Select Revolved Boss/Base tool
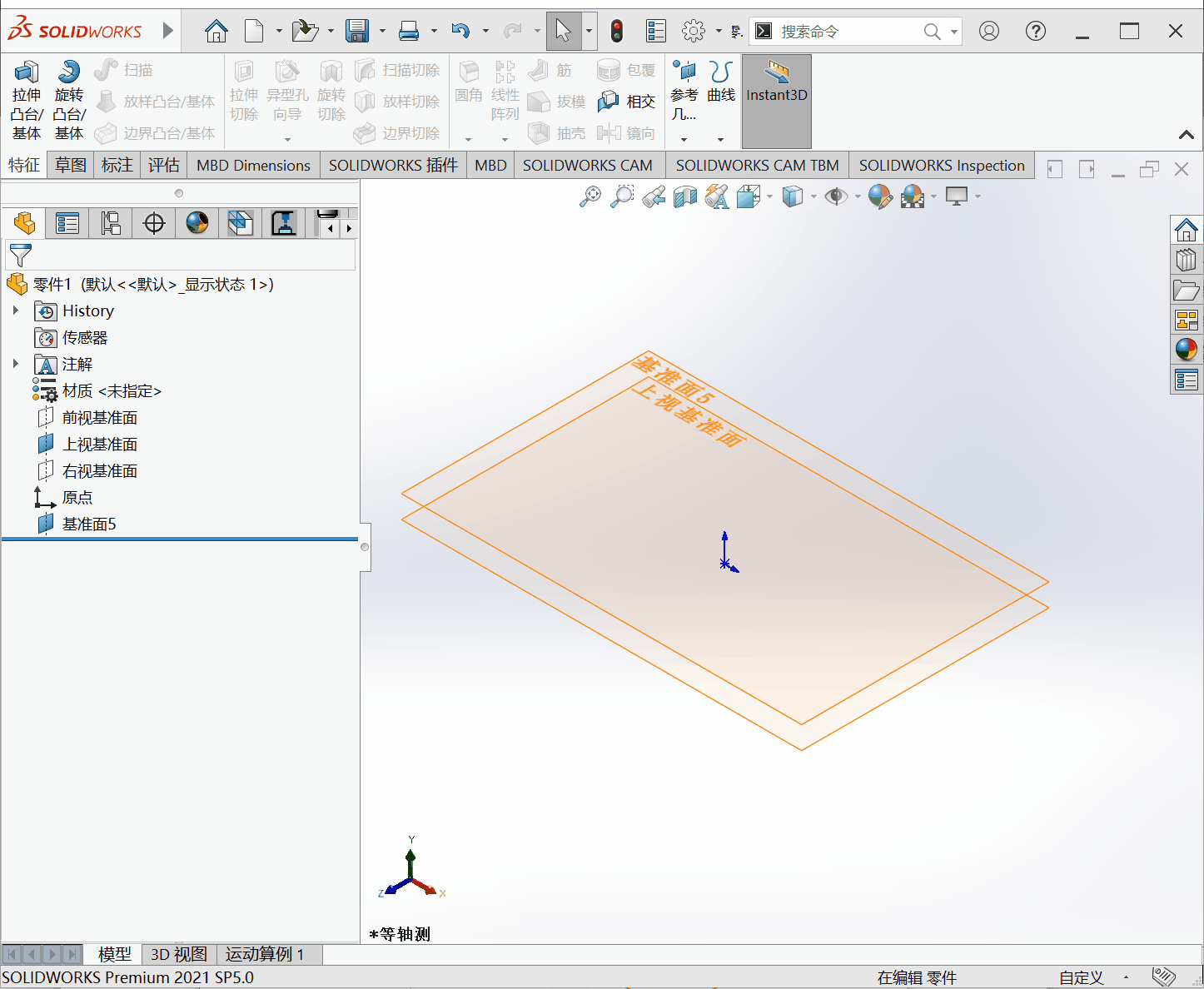The height and width of the screenshot is (989, 1204). 69,100
